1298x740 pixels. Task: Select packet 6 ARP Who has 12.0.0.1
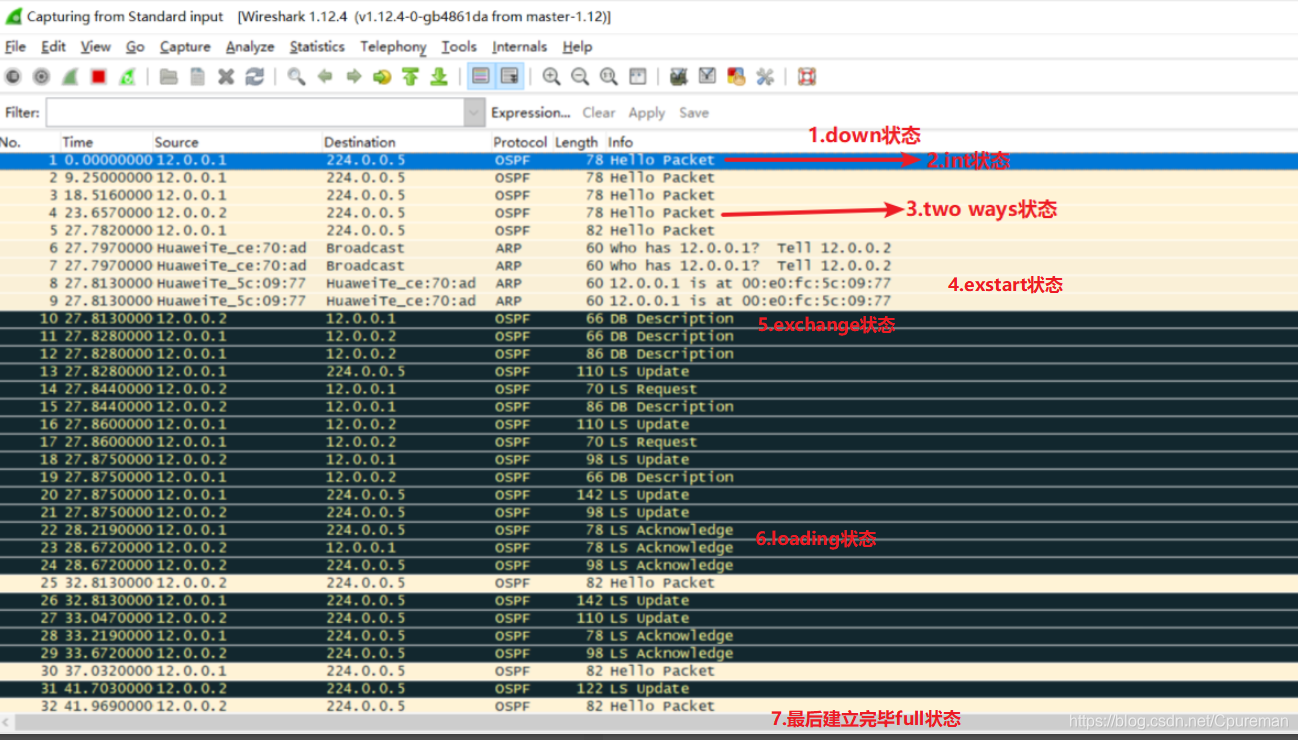tap(649, 248)
